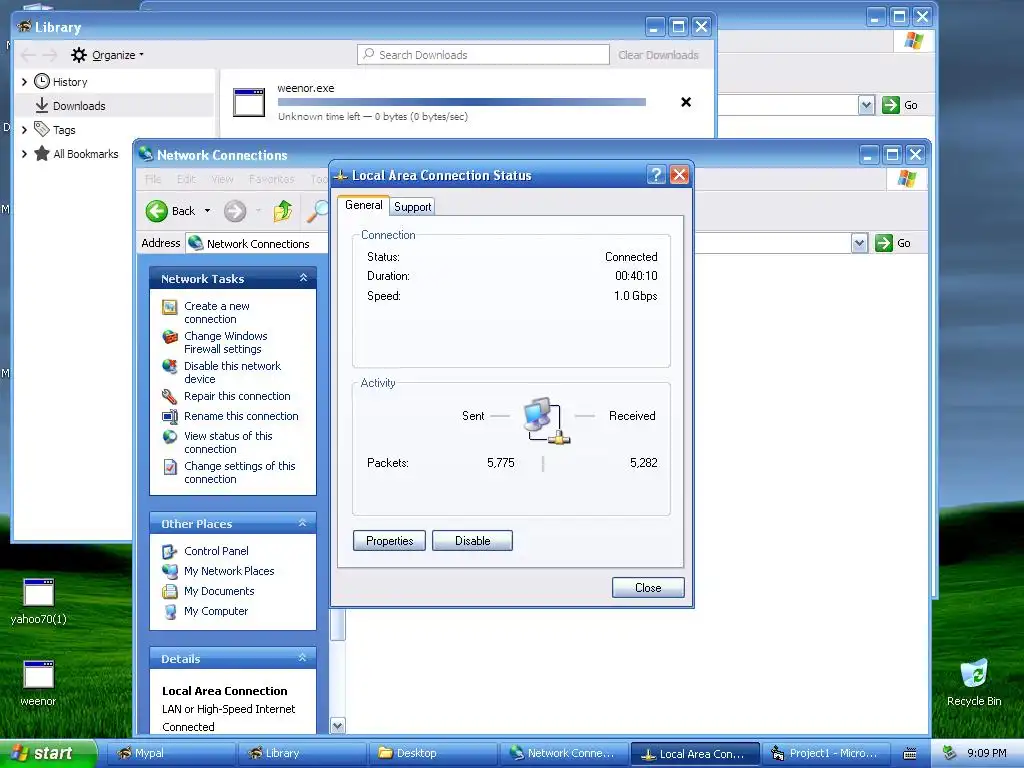This screenshot has width=1024, height=768.
Task: Click View status of this connection
Action: point(228,442)
